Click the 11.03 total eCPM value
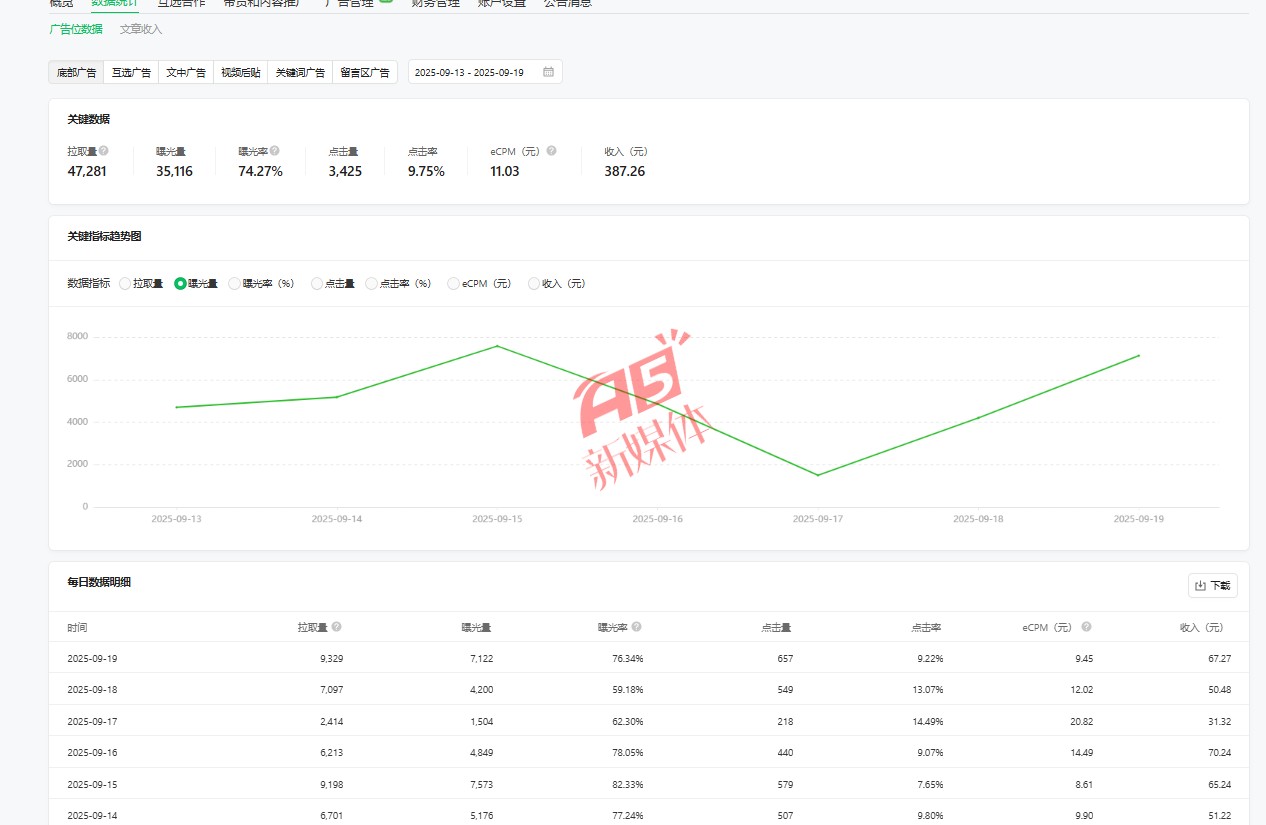The width and height of the screenshot is (1266, 825). pos(505,171)
